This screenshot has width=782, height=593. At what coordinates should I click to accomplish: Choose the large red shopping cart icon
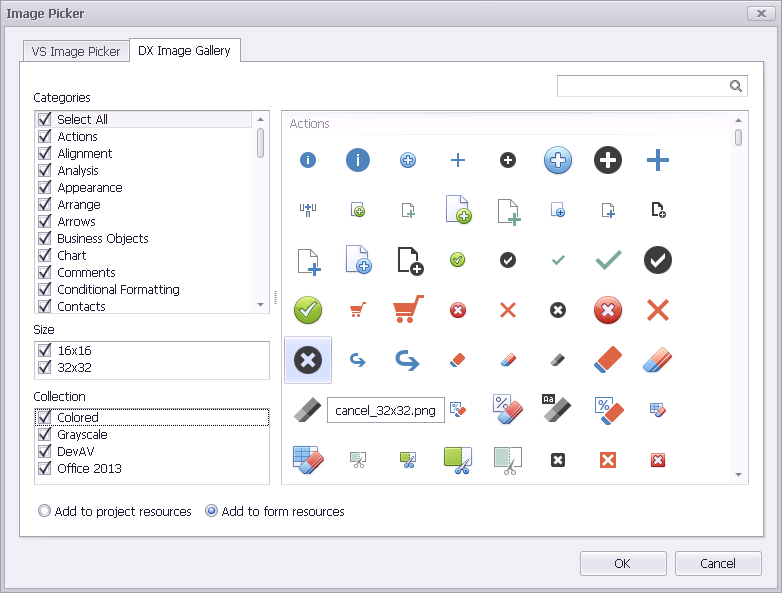(408, 310)
